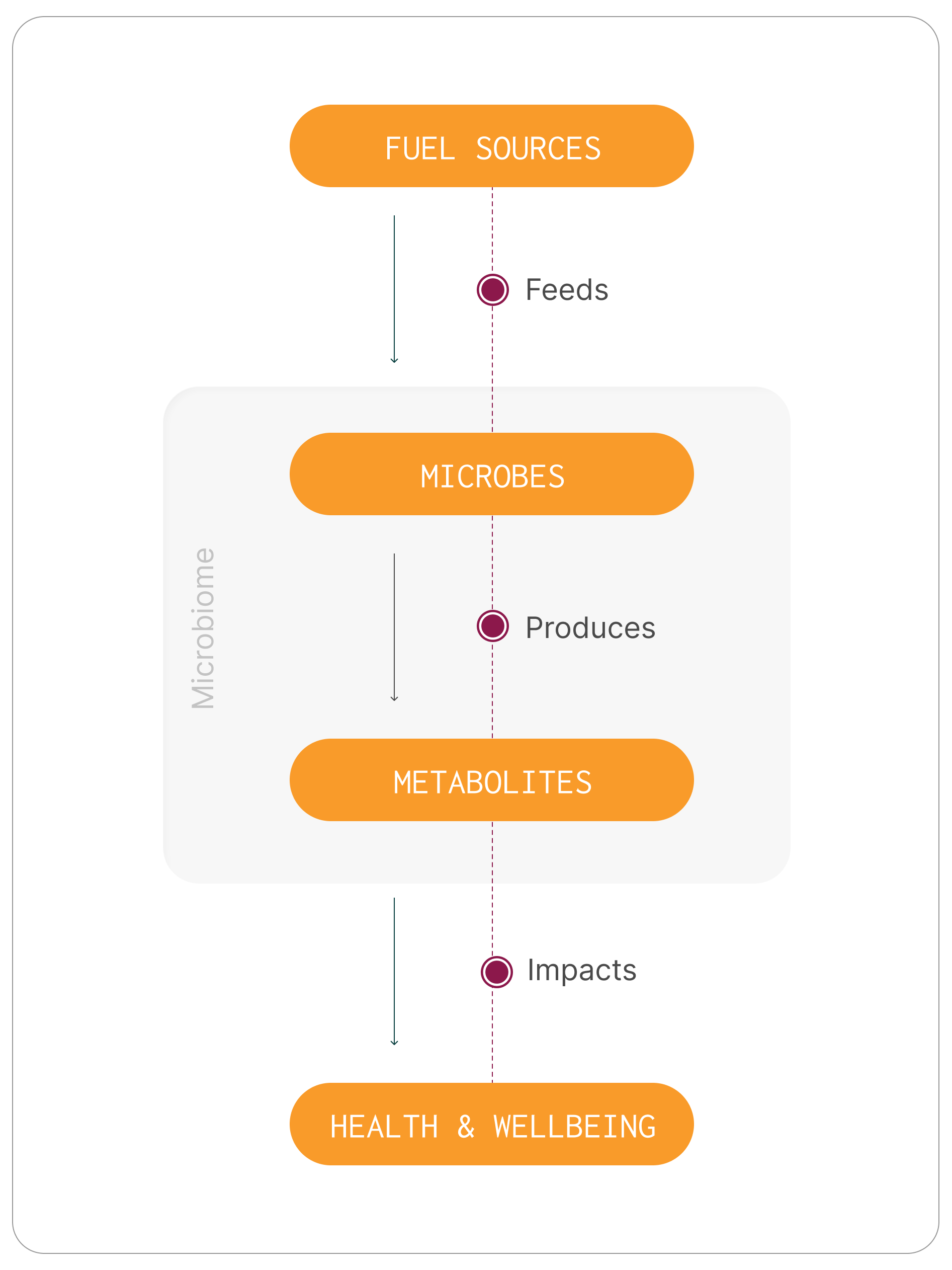
Task: Click the Feeds text label
Action: 566,290
